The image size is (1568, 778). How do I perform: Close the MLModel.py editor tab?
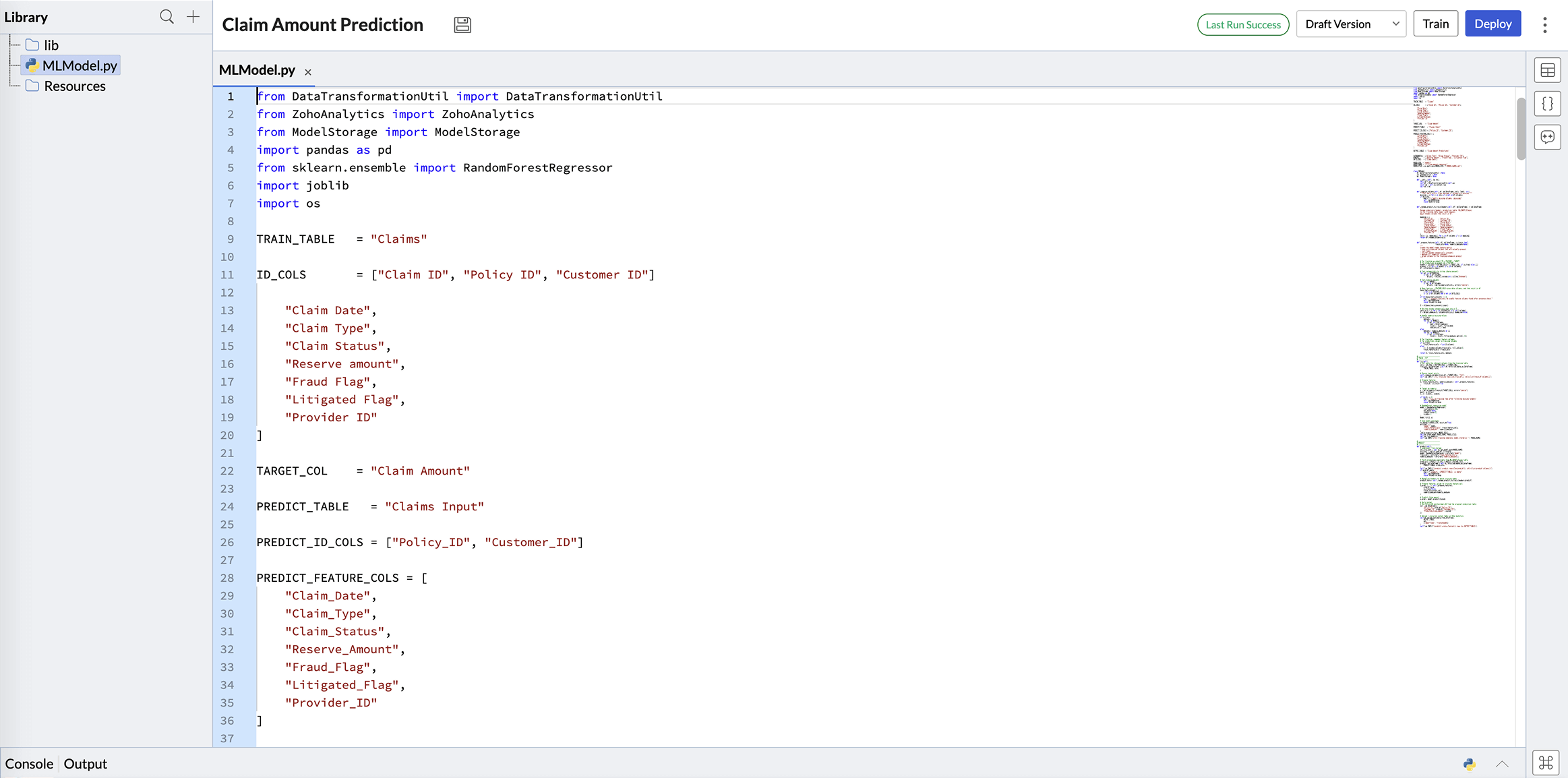point(308,72)
